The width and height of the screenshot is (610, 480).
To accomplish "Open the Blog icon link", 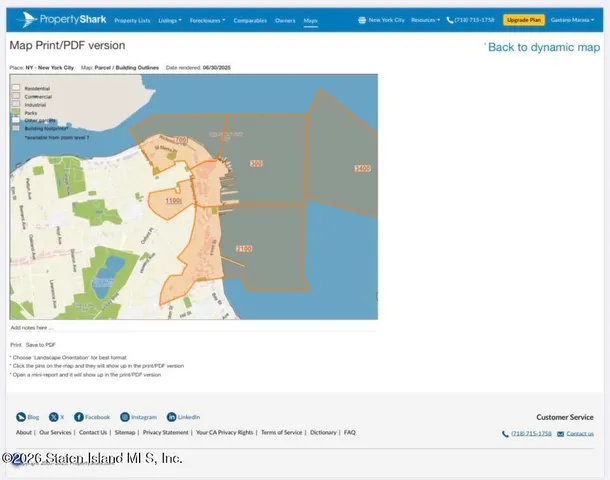I will pos(21,416).
